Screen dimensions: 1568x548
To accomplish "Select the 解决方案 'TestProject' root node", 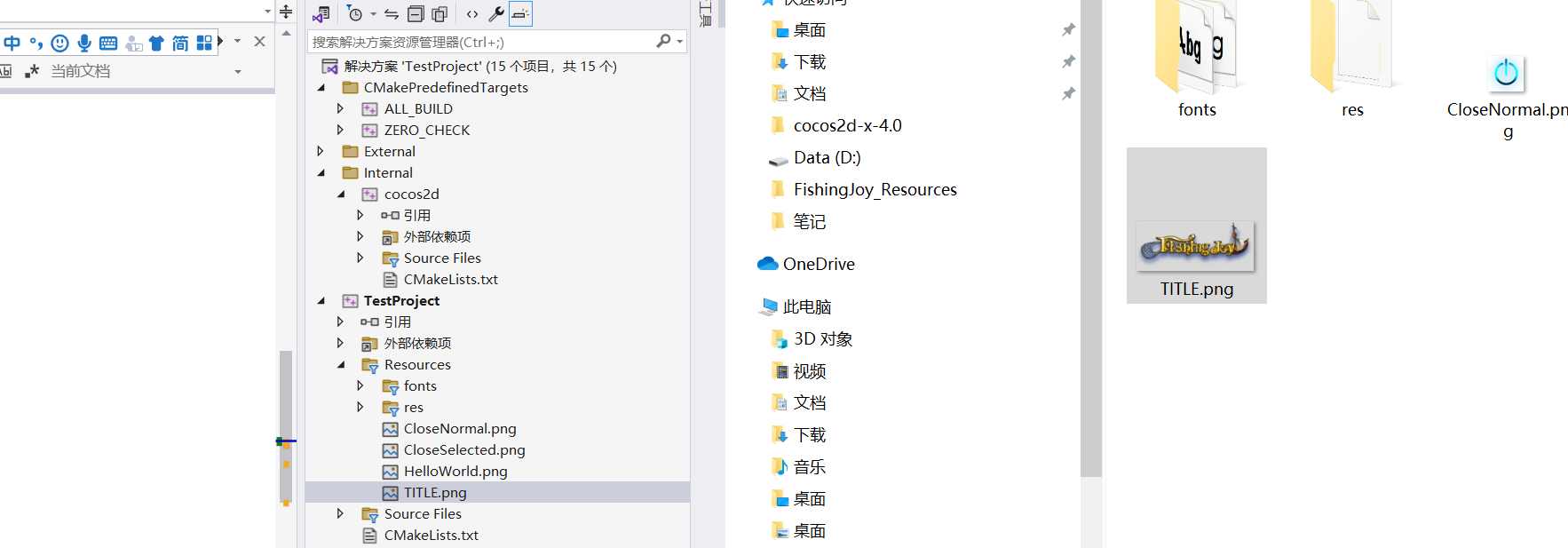I will [480, 66].
